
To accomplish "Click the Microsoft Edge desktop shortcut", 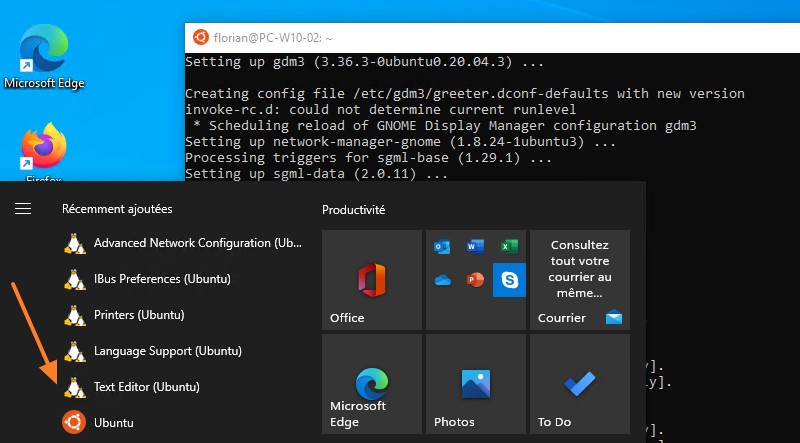I will pos(44,55).
